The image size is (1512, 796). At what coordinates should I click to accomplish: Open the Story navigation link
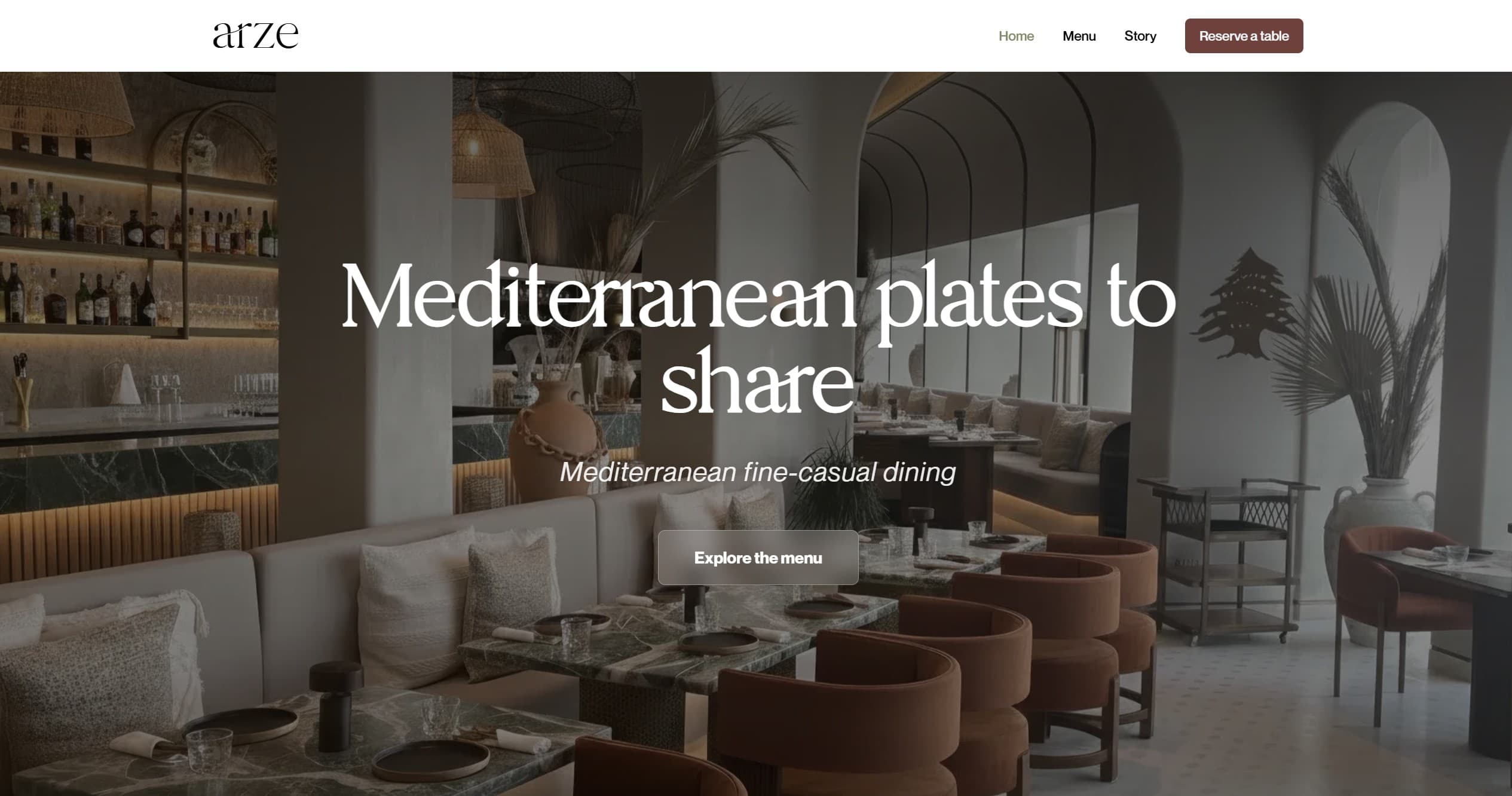tap(1140, 36)
